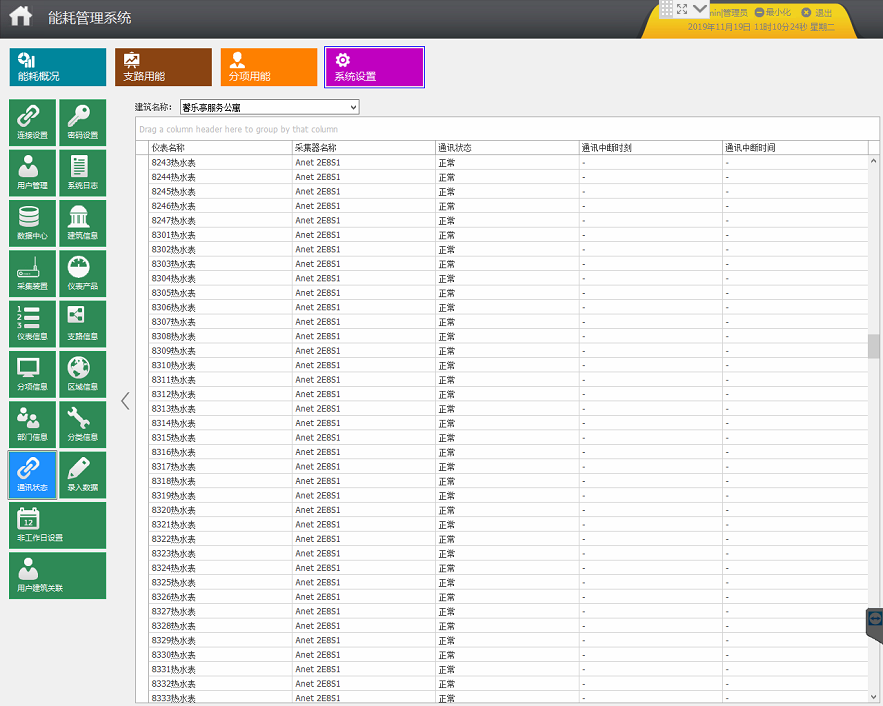Collapse the sidebar with left chevron

coord(125,401)
